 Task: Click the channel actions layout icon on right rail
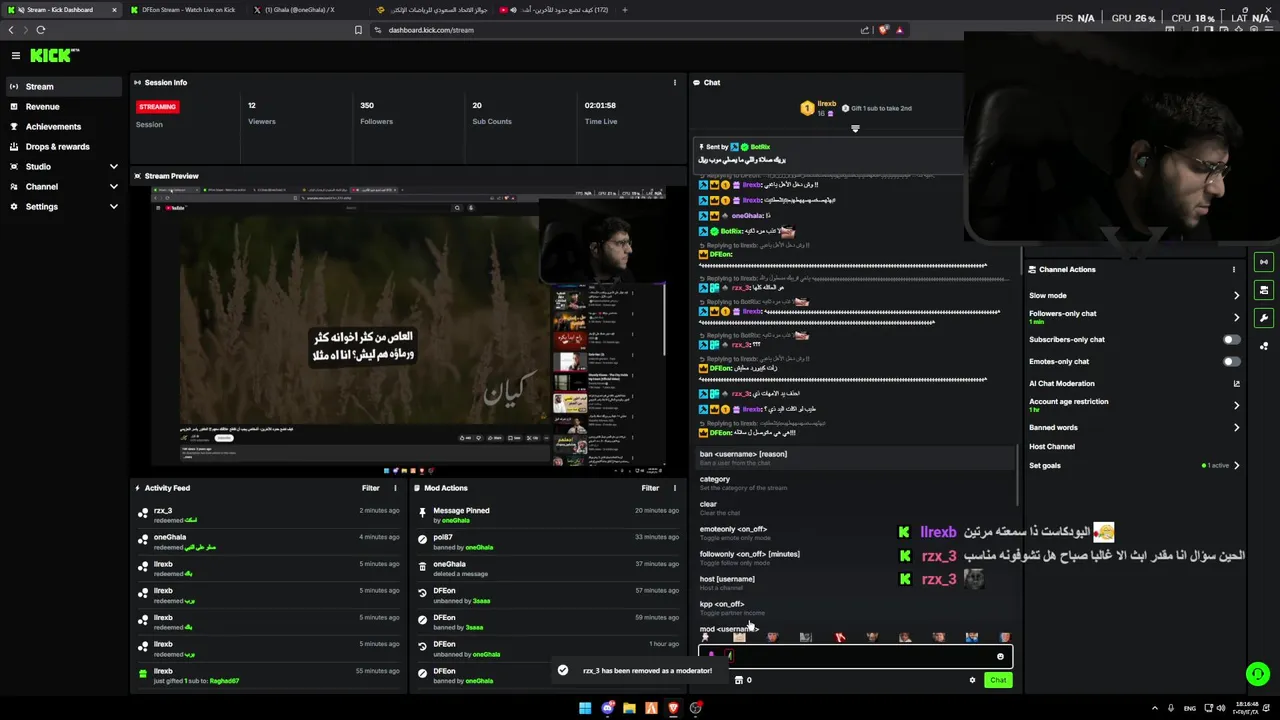pyautogui.click(x=1264, y=290)
